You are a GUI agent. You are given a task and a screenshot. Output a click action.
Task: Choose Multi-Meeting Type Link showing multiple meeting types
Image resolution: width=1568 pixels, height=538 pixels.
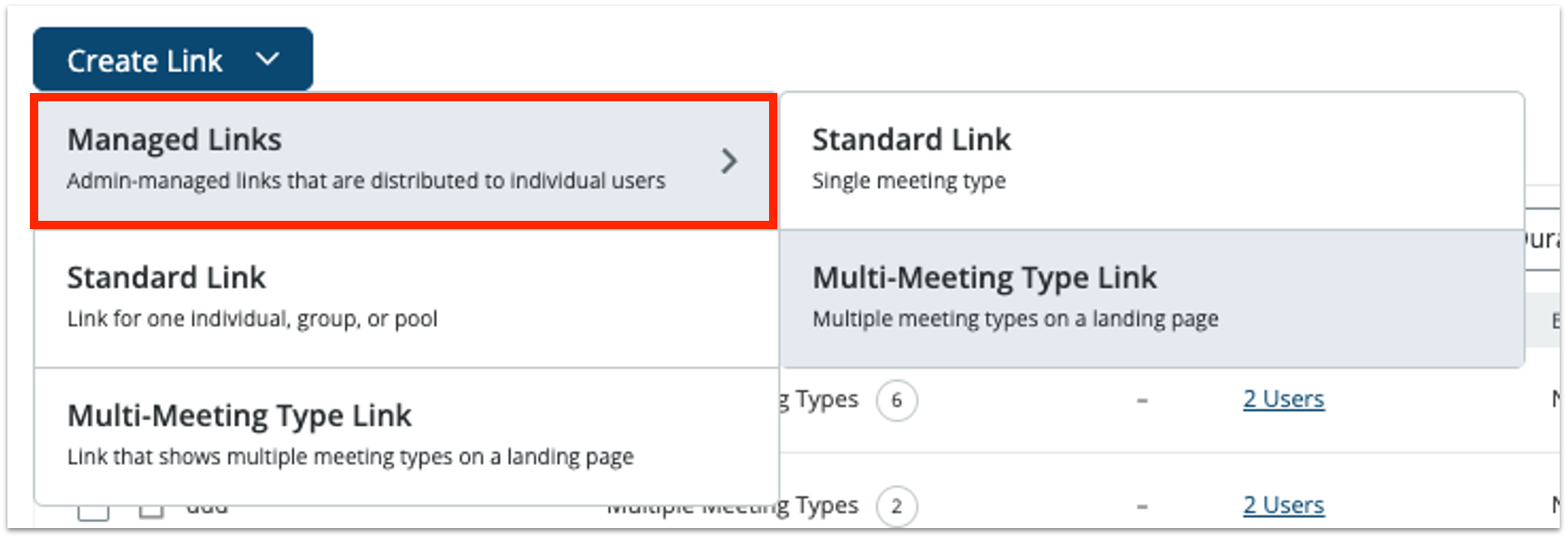(x=349, y=434)
